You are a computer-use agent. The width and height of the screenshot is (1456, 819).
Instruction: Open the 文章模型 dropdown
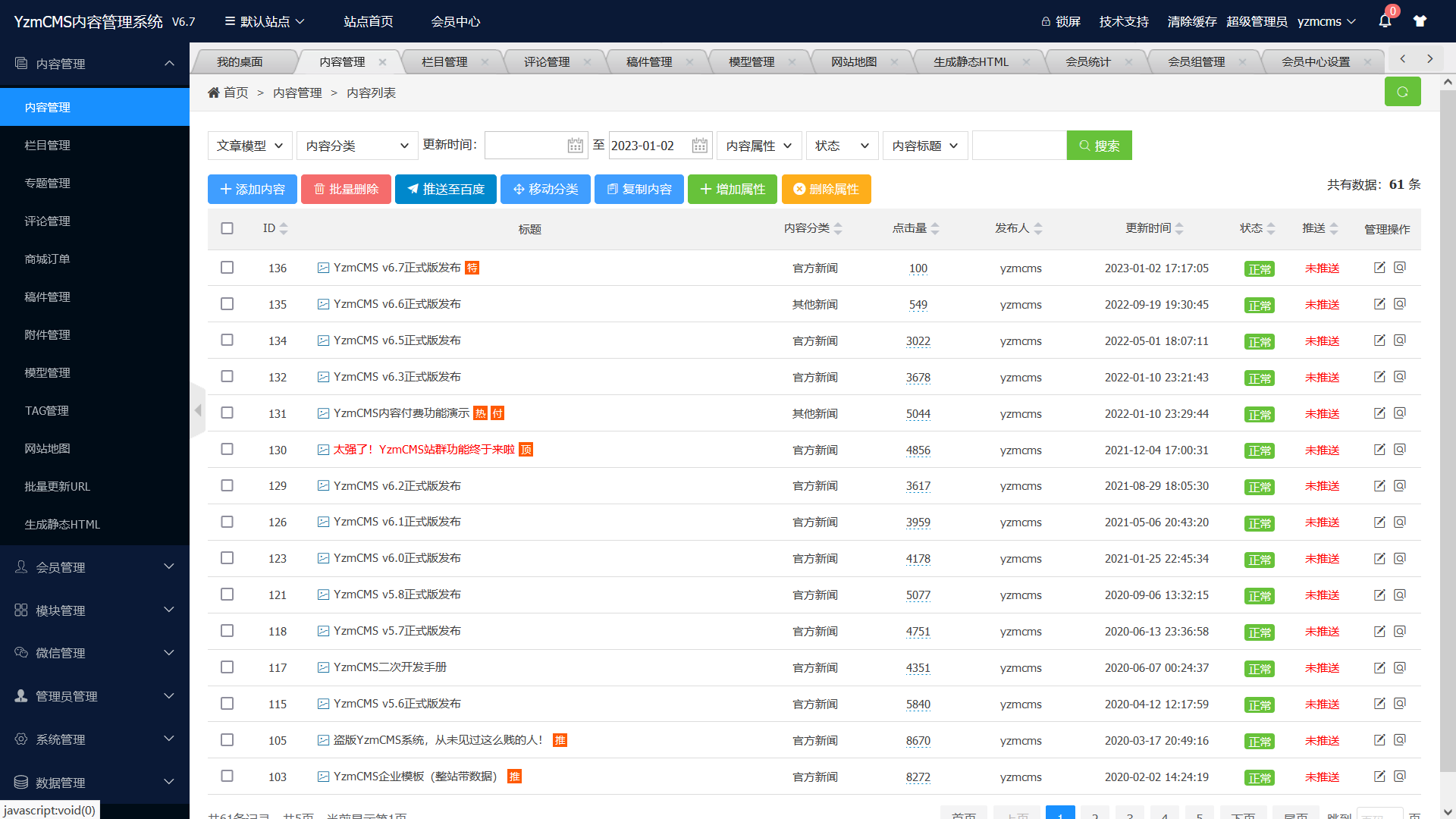(x=249, y=146)
